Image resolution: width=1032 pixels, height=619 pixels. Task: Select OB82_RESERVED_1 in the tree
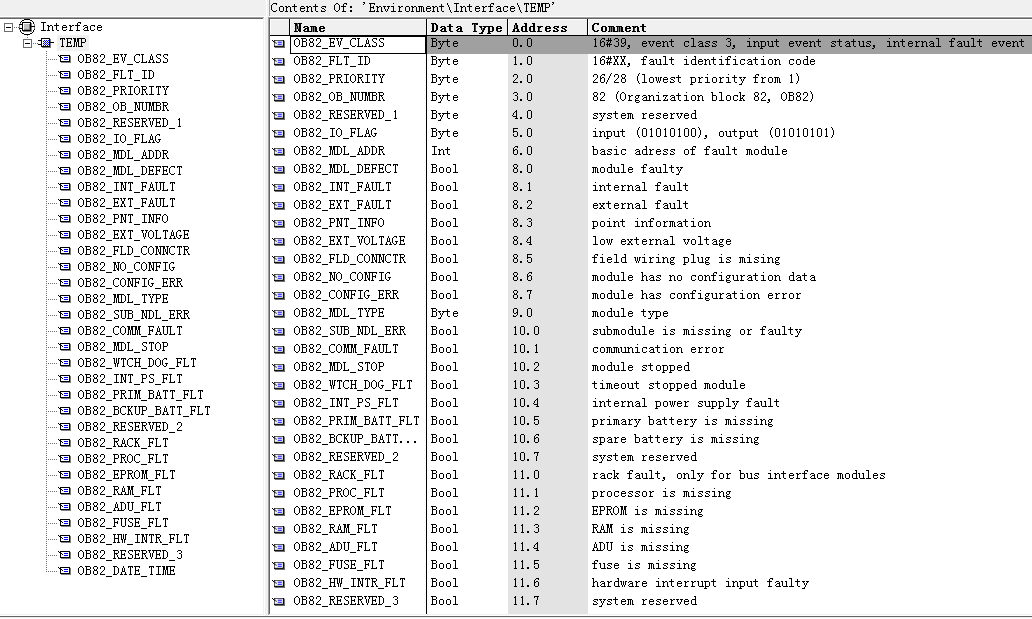click(129, 122)
